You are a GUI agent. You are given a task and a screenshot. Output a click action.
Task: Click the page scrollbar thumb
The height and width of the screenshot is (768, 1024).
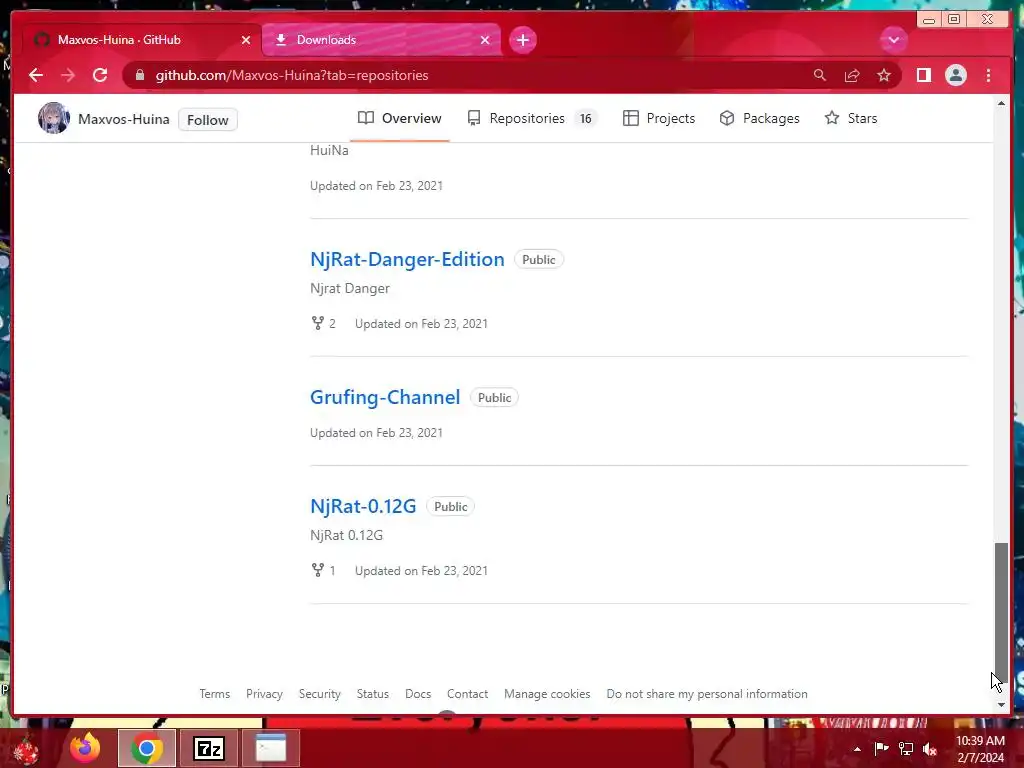point(1001,615)
